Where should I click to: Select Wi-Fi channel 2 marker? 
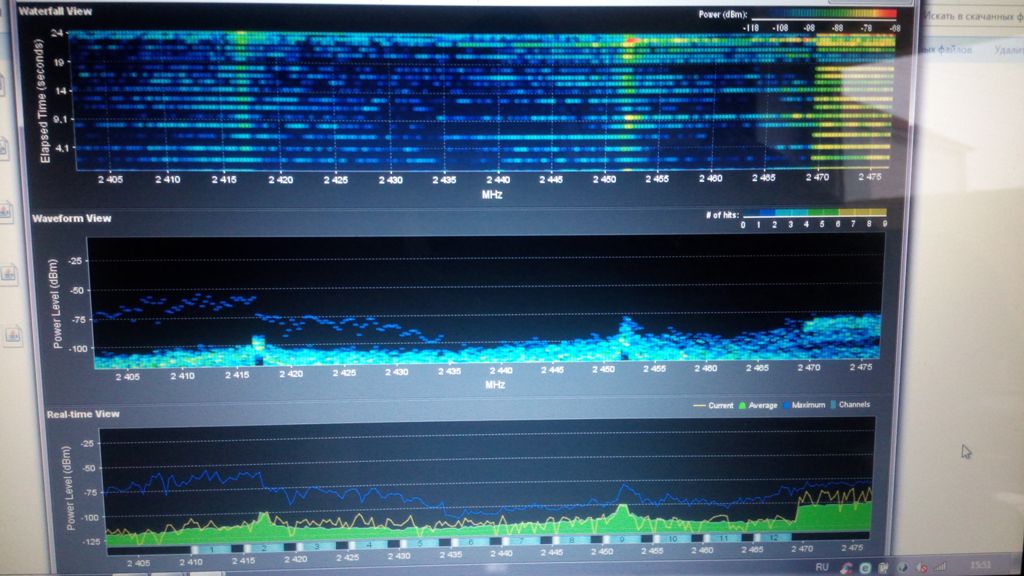(263, 549)
